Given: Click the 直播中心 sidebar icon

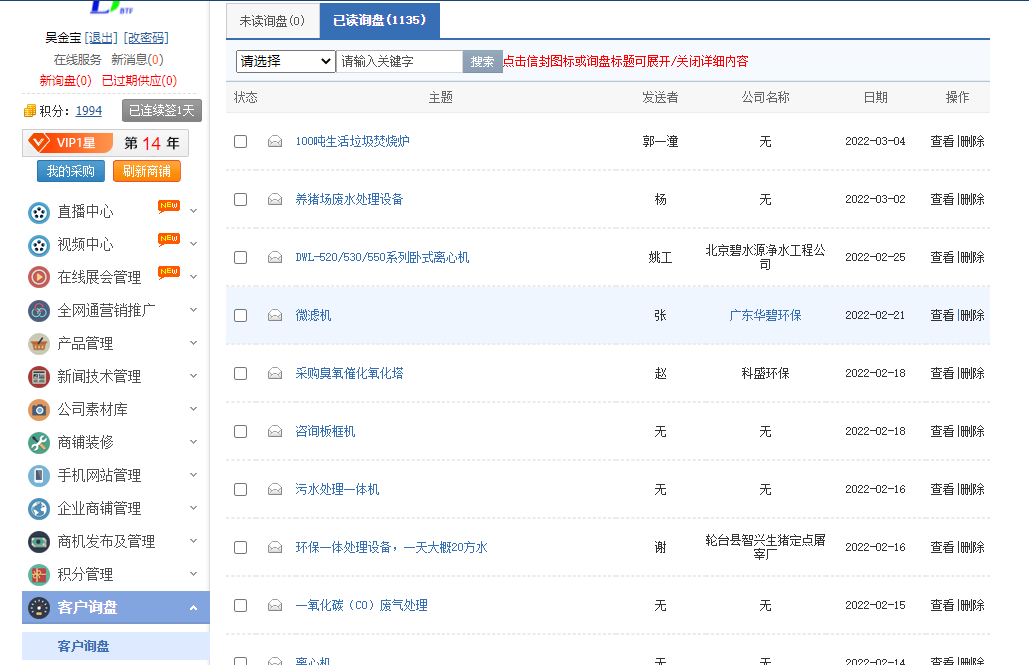Looking at the screenshot, I should click(x=39, y=212).
